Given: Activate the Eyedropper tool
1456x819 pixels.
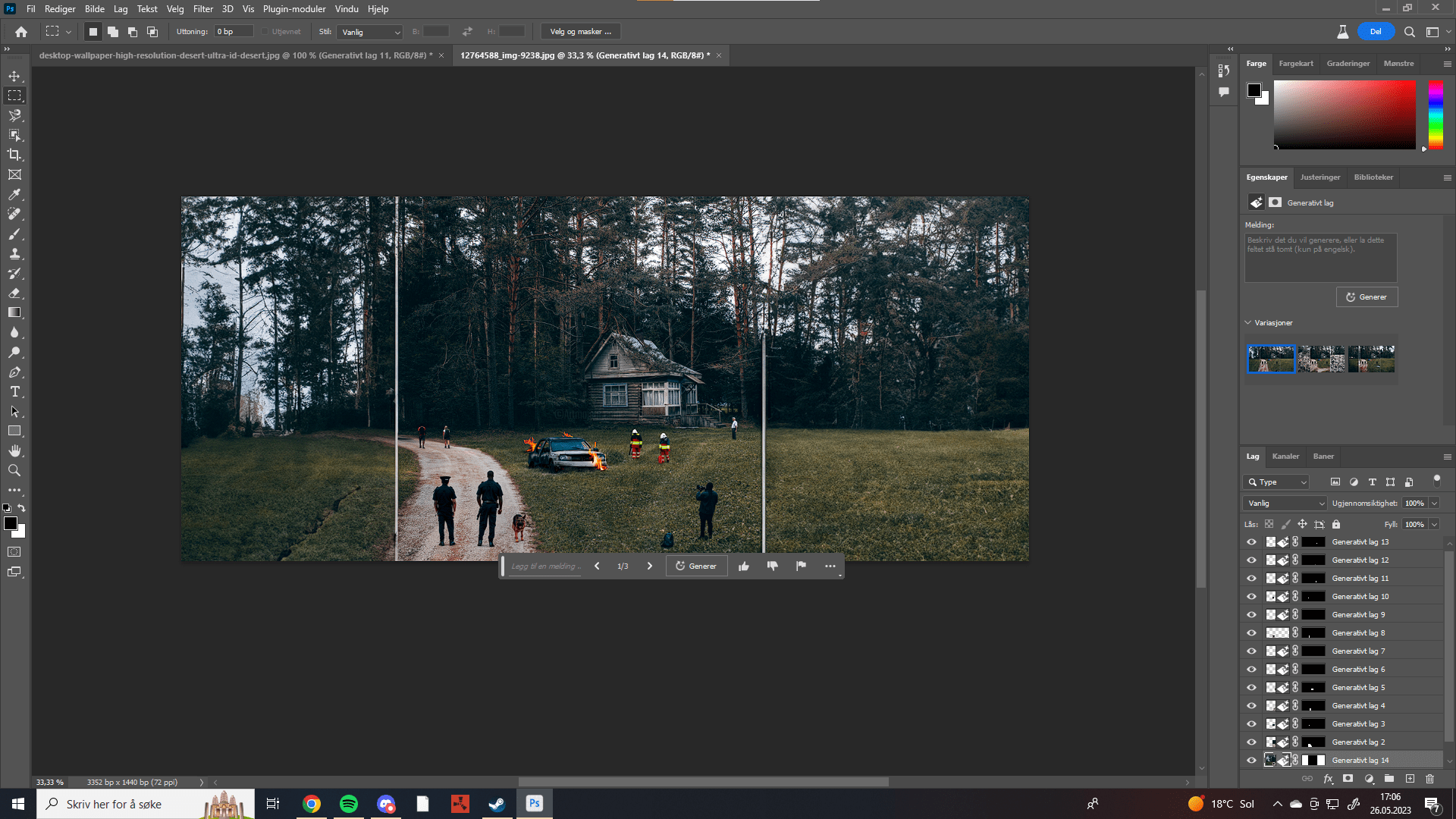Looking at the screenshot, I should [x=14, y=194].
